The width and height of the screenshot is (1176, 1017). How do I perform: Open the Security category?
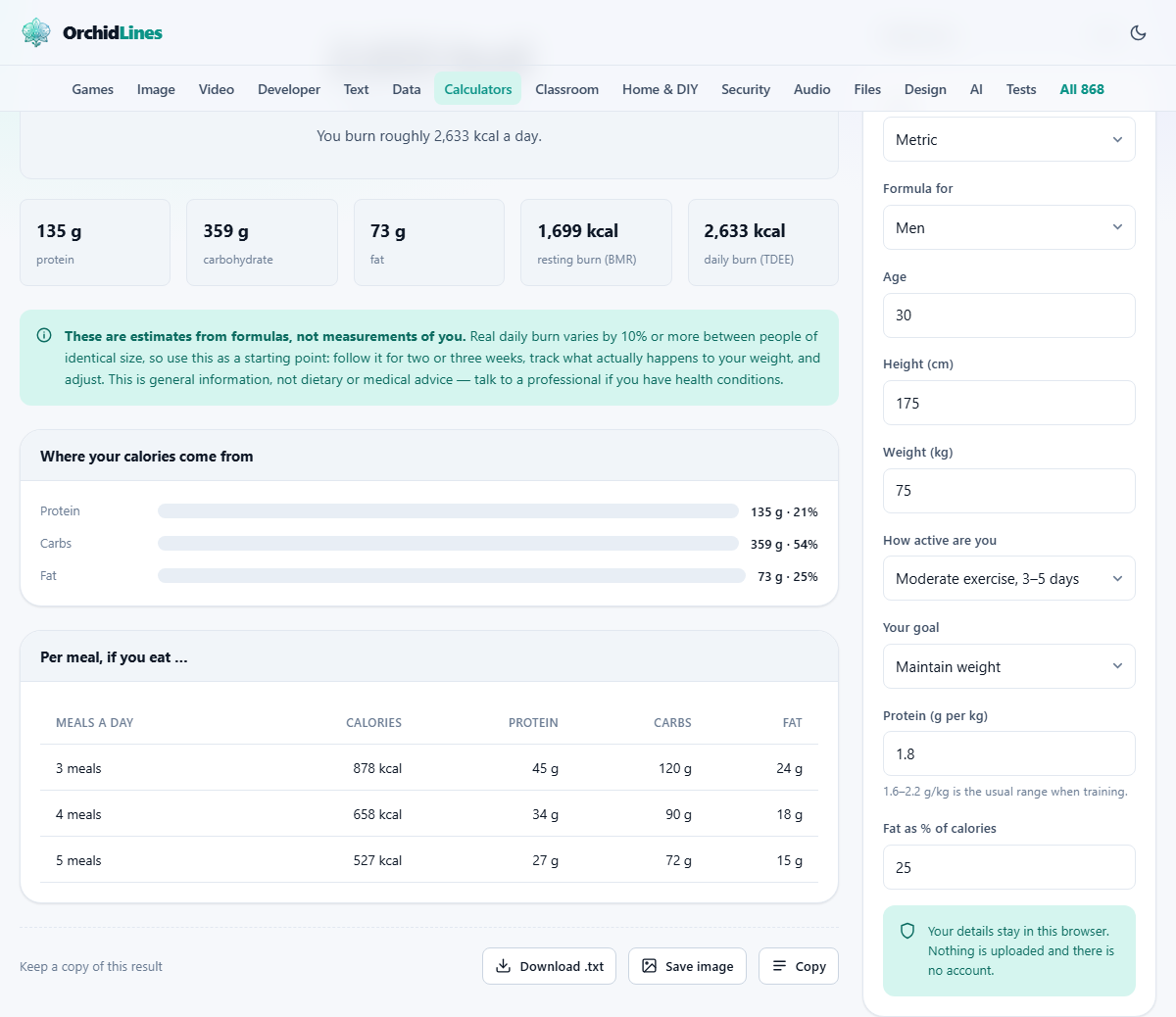coord(746,89)
